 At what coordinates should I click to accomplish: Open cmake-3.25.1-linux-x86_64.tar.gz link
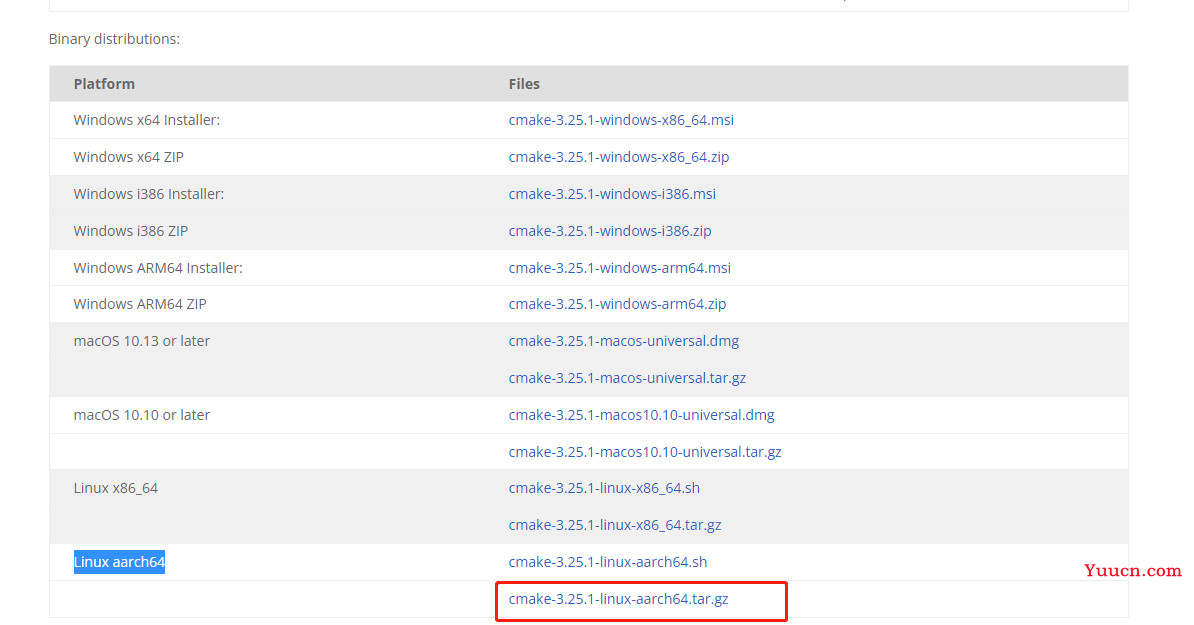click(x=615, y=525)
